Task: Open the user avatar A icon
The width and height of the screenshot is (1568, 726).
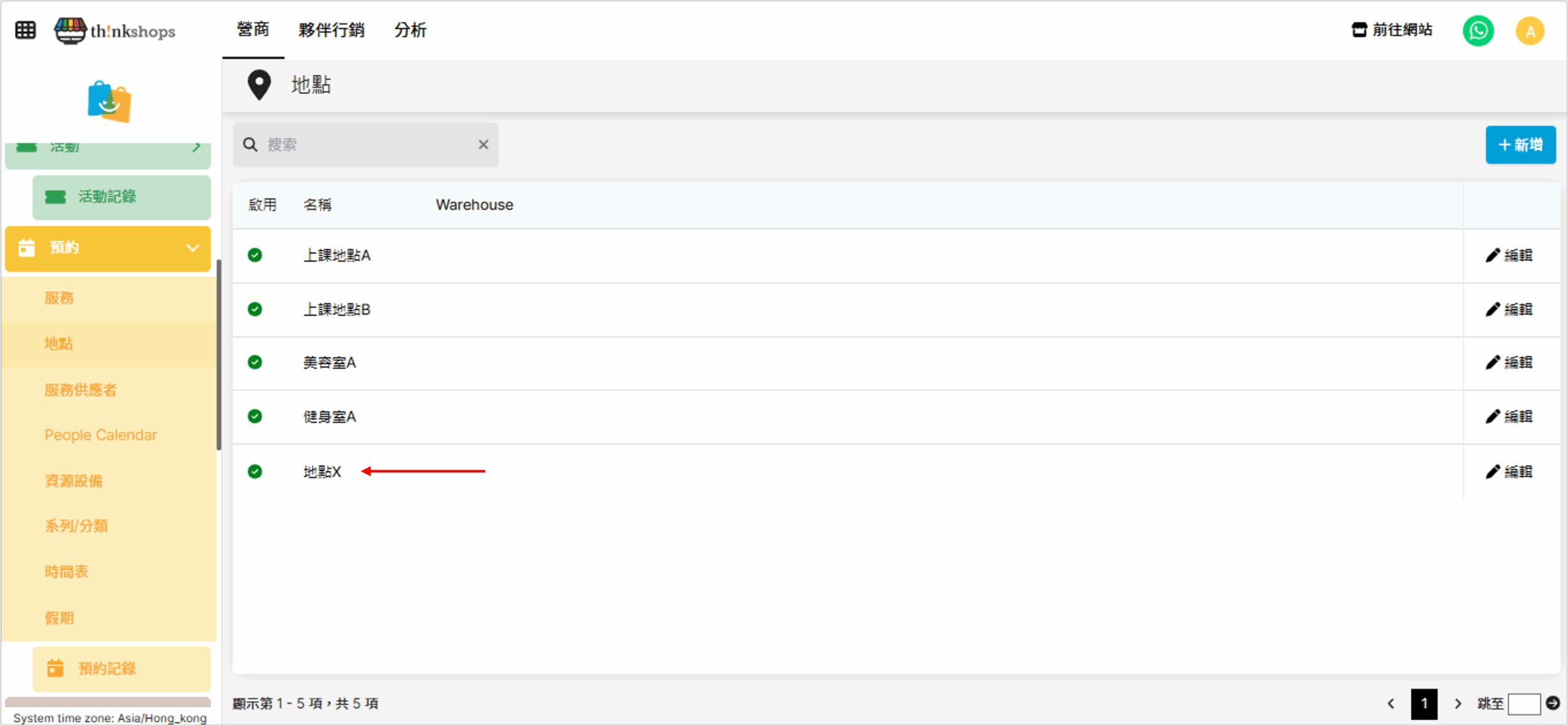Action: (1529, 31)
